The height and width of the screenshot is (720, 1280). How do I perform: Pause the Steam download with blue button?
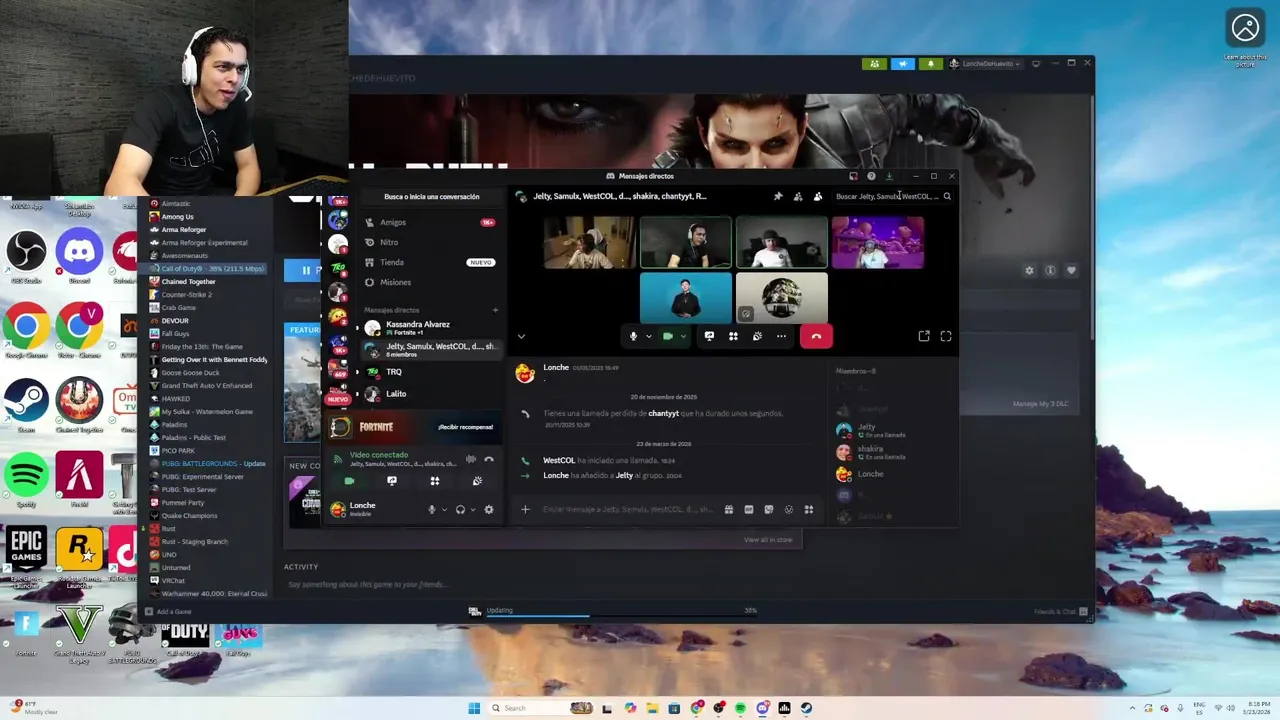coord(303,270)
